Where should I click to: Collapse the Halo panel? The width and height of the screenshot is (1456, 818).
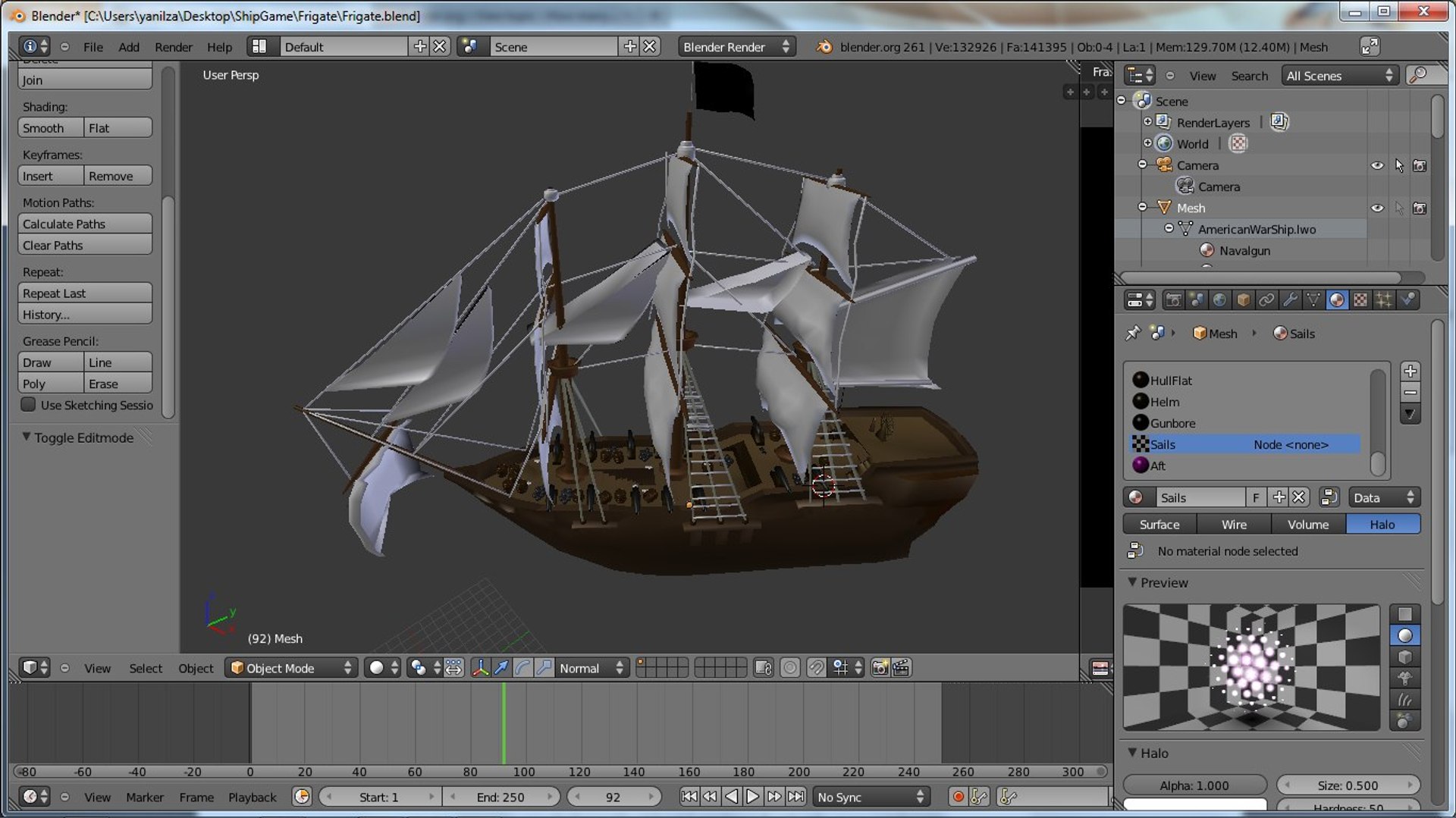tap(1133, 753)
